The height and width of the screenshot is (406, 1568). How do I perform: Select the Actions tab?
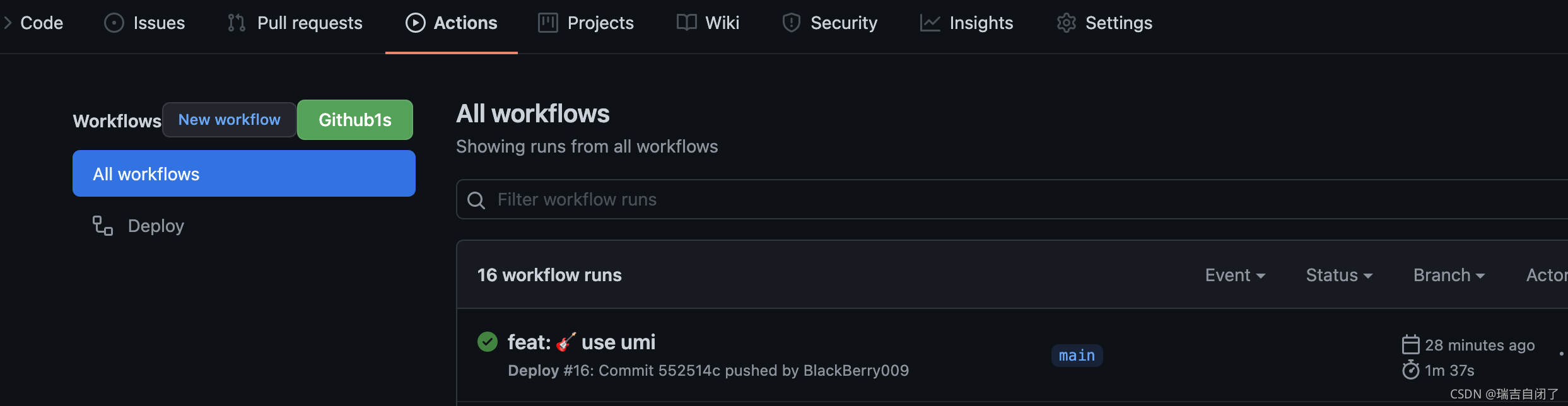pyautogui.click(x=451, y=23)
